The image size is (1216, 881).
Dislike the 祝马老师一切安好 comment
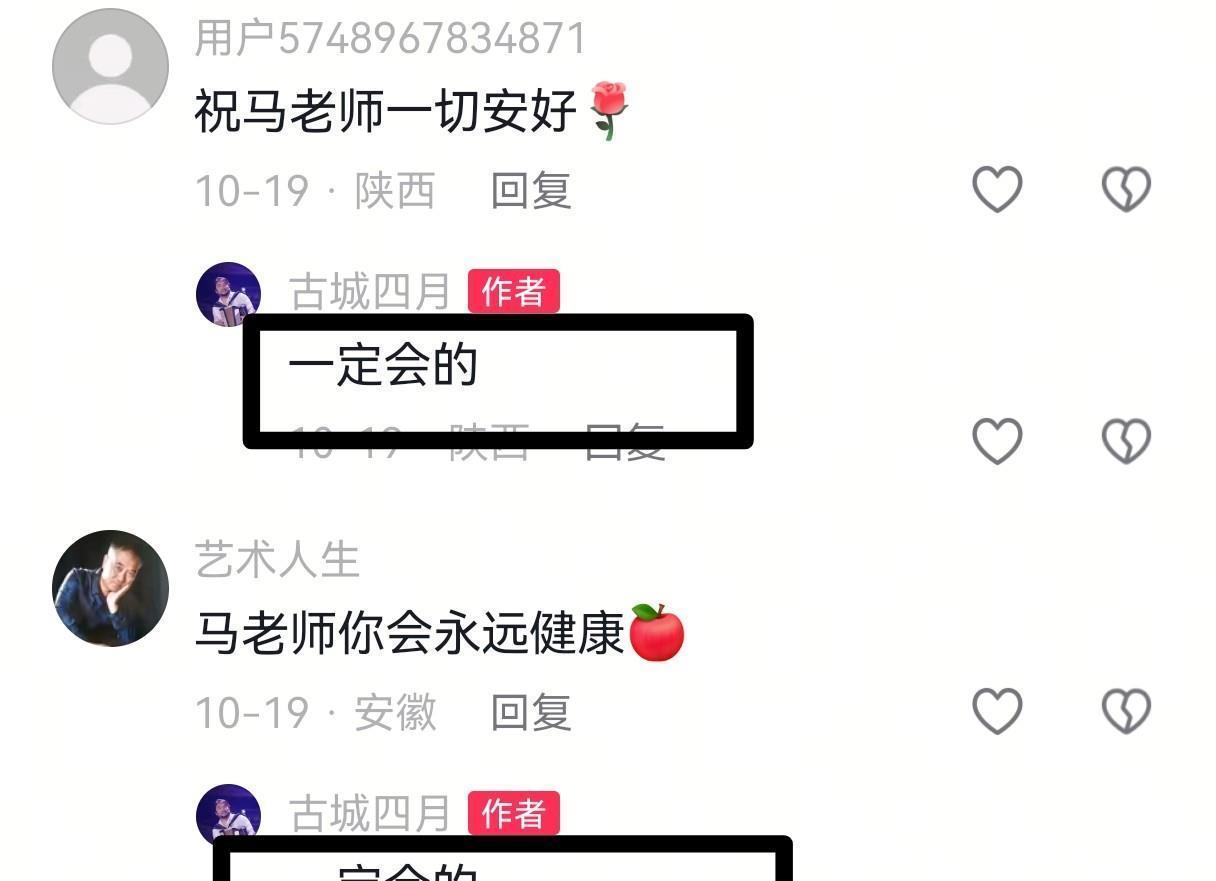point(1126,189)
